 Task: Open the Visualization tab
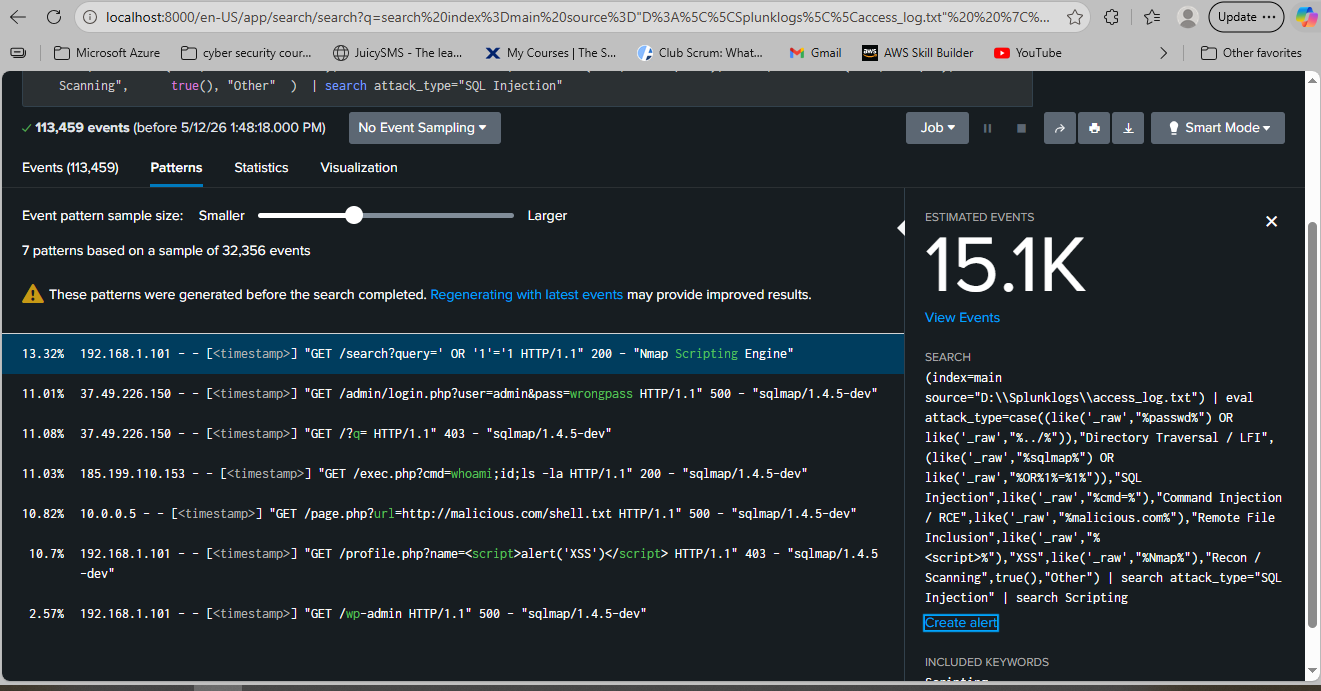[x=359, y=168]
